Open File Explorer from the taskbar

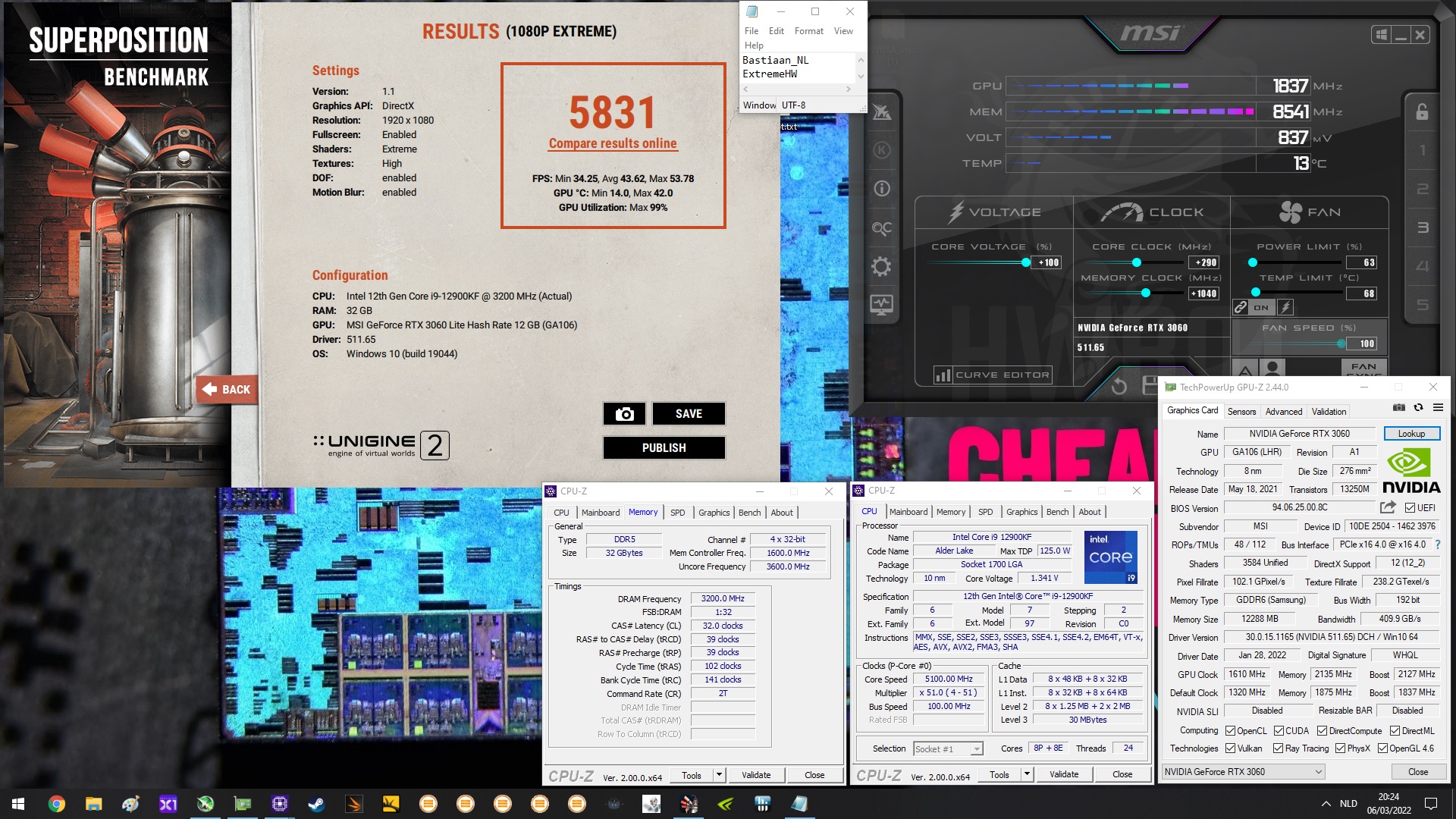93,804
